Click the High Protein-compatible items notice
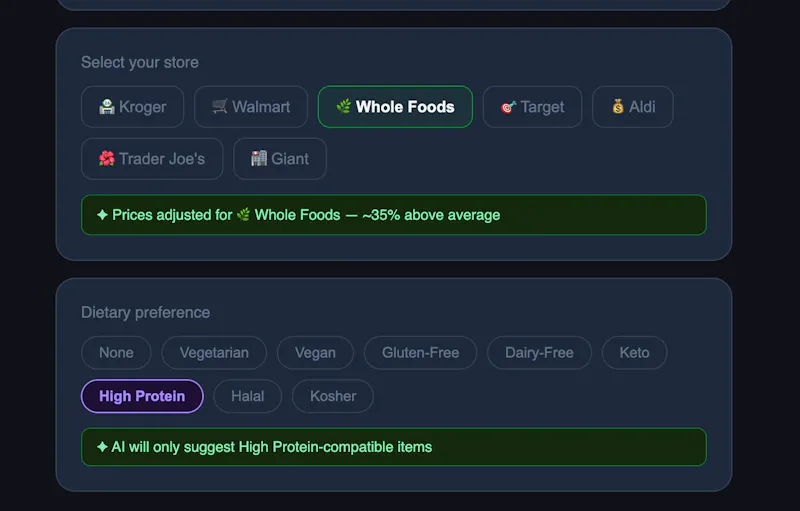Image resolution: width=800 pixels, height=511 pixels. (x=394, y=447)
